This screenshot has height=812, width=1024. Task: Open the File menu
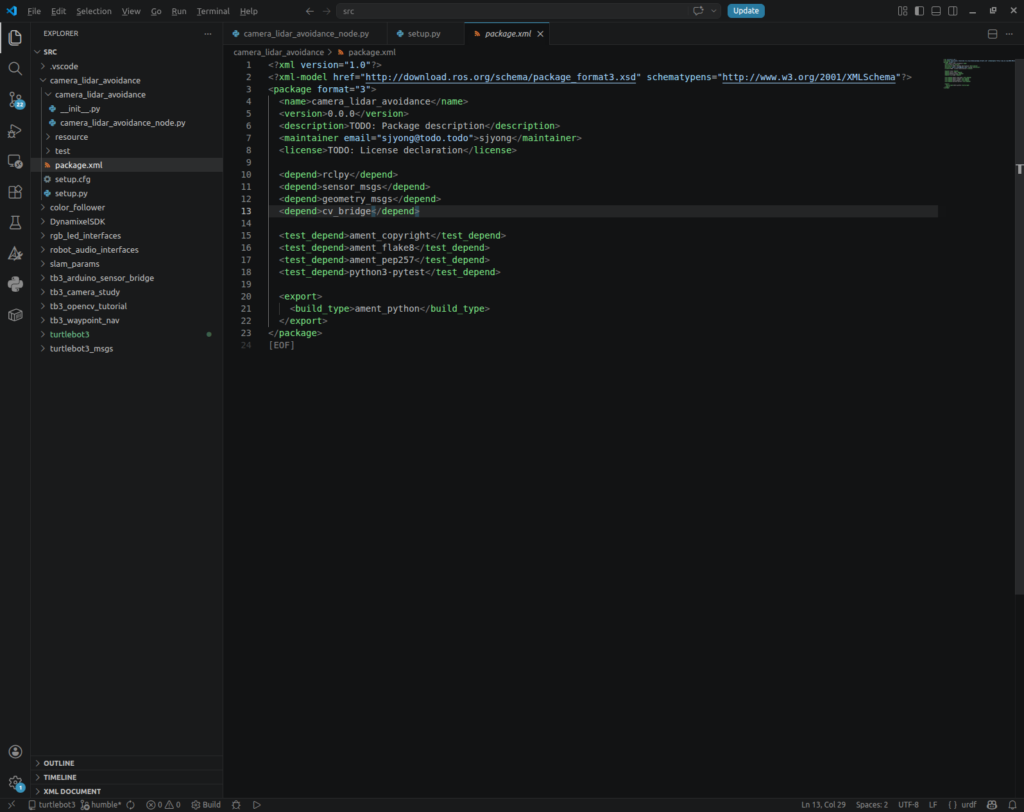[34, 11]
